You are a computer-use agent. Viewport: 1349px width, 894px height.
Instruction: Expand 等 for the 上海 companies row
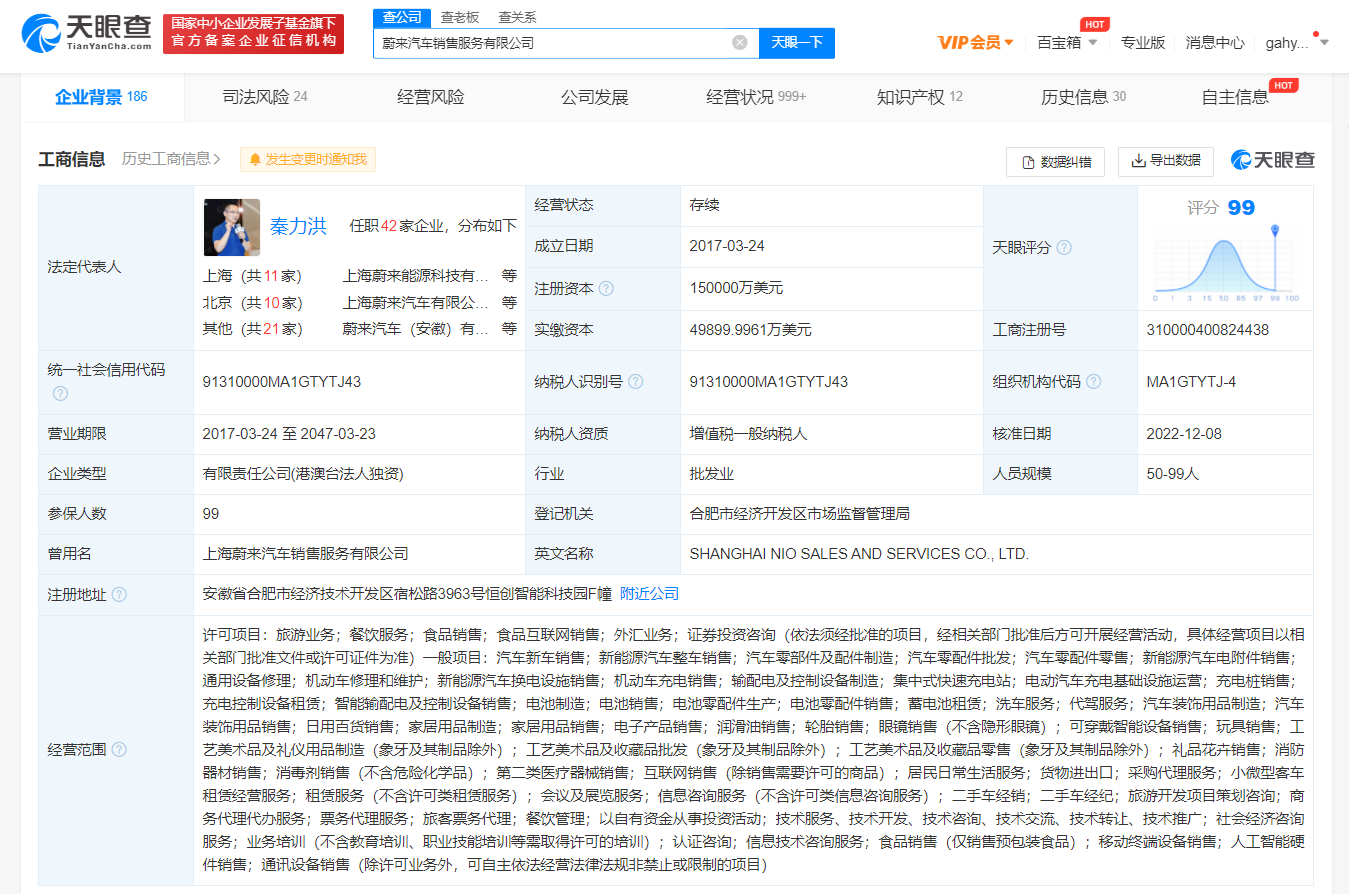coord(510,276)
